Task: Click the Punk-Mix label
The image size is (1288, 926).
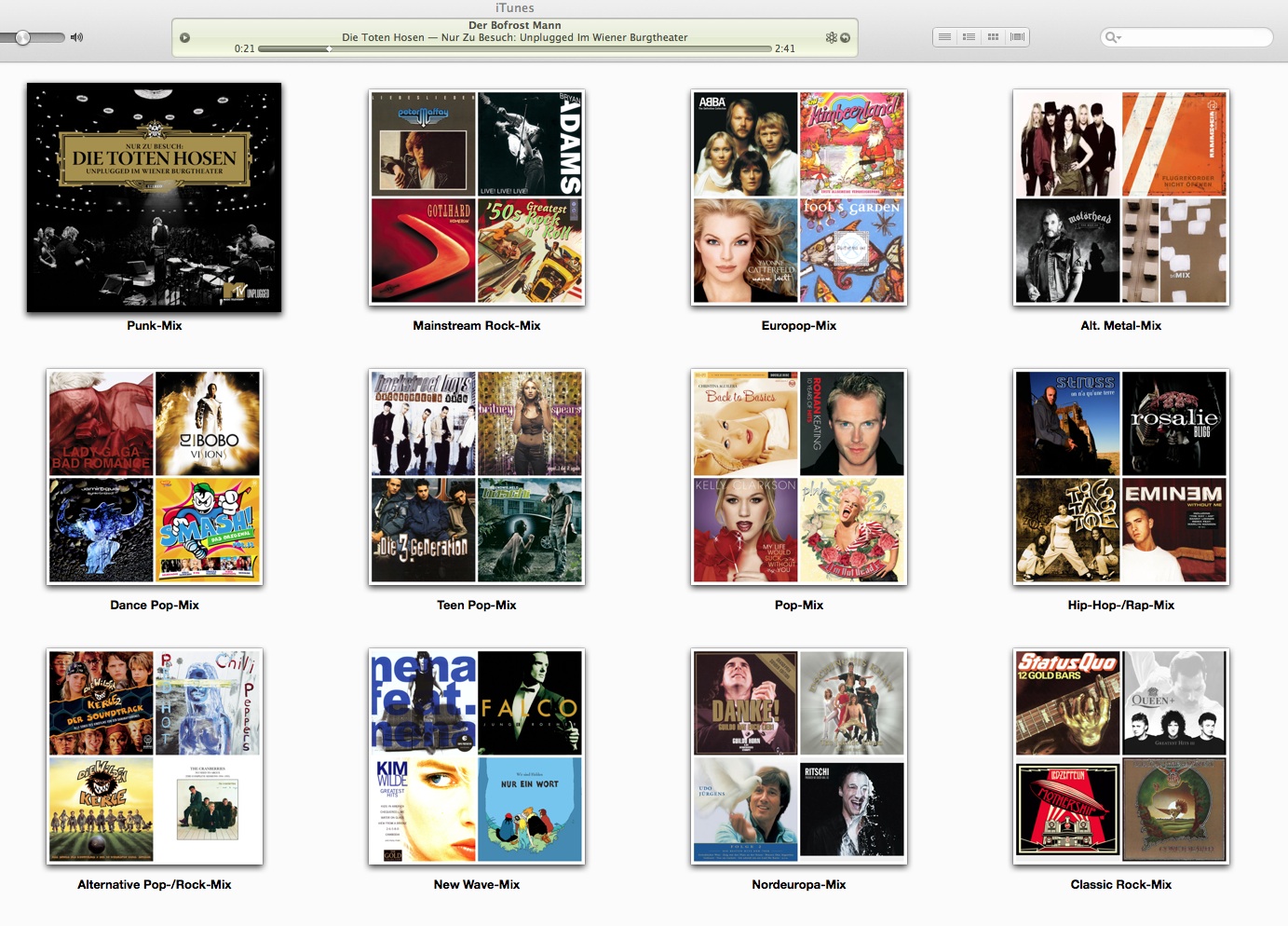Action: (155, 326)
